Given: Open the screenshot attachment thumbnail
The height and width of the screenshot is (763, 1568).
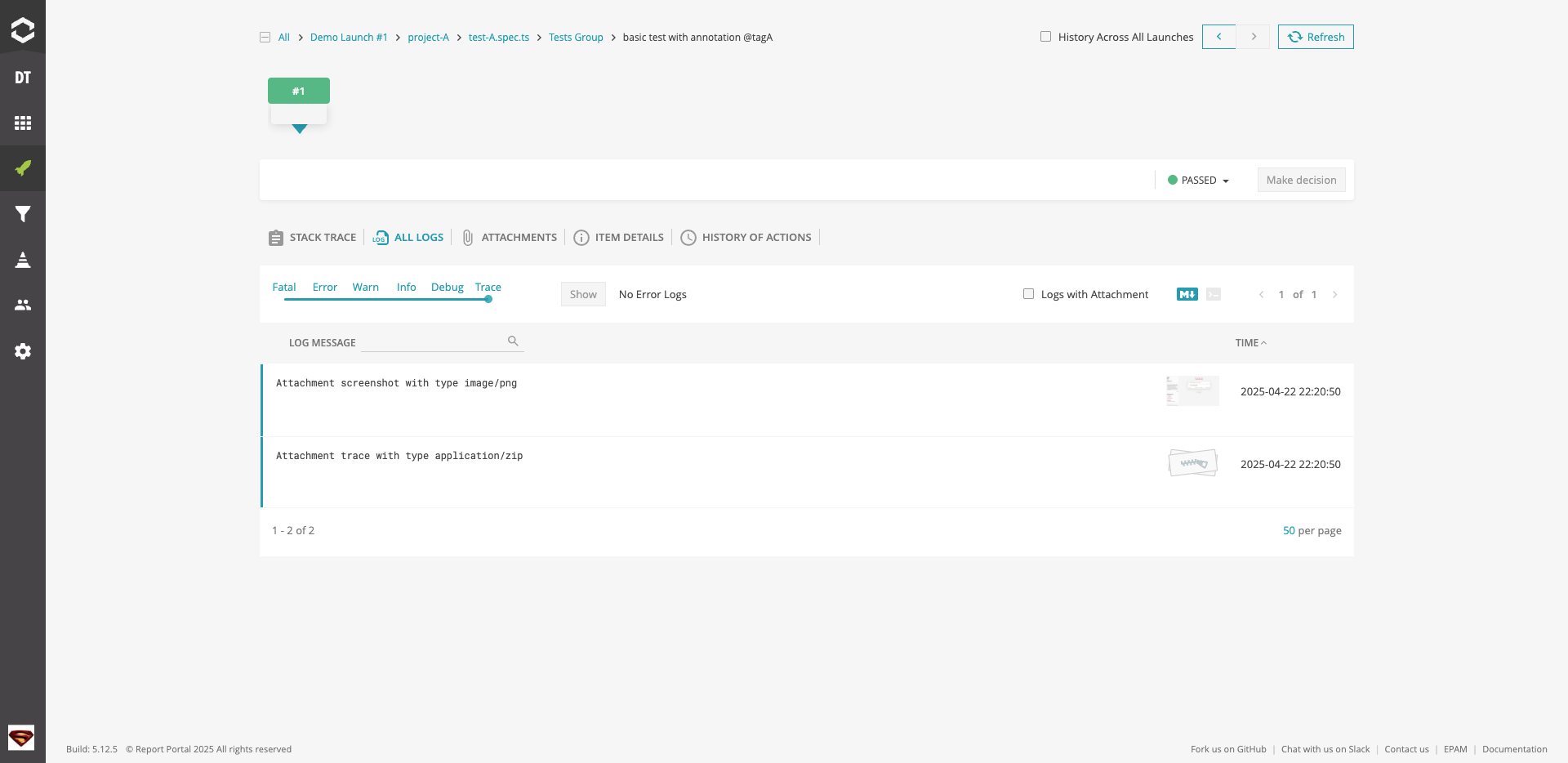Looking at the screenshot, I should (1192, 390).
